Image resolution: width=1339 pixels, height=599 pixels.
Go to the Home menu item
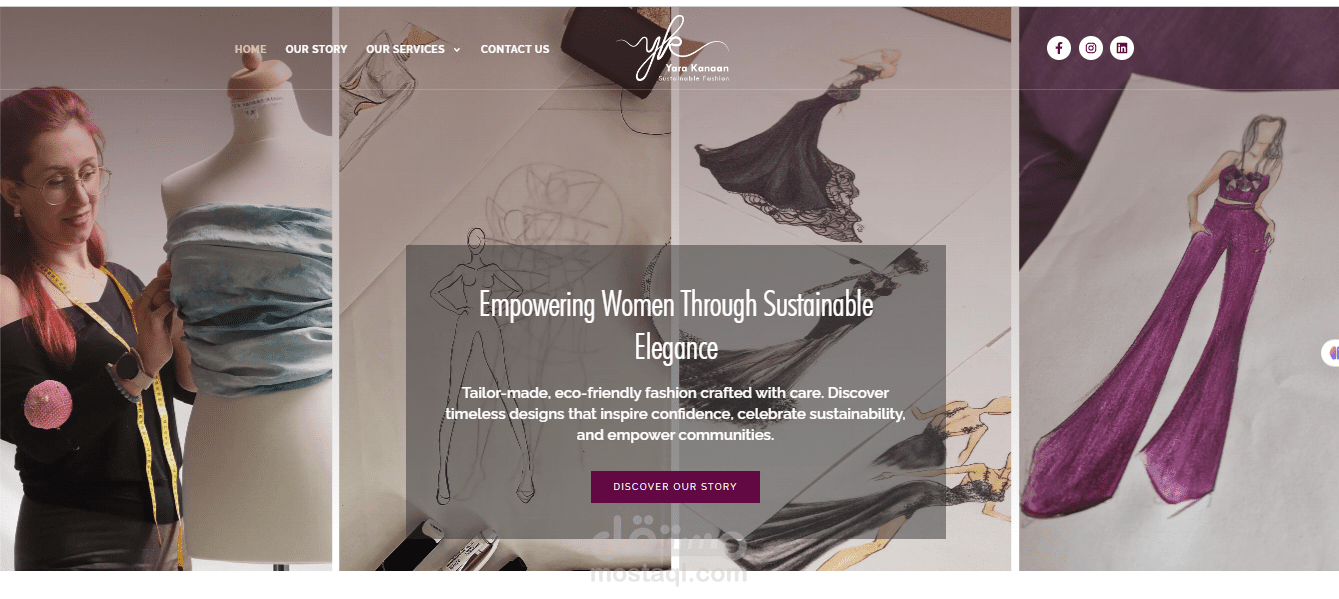point(250,49)
